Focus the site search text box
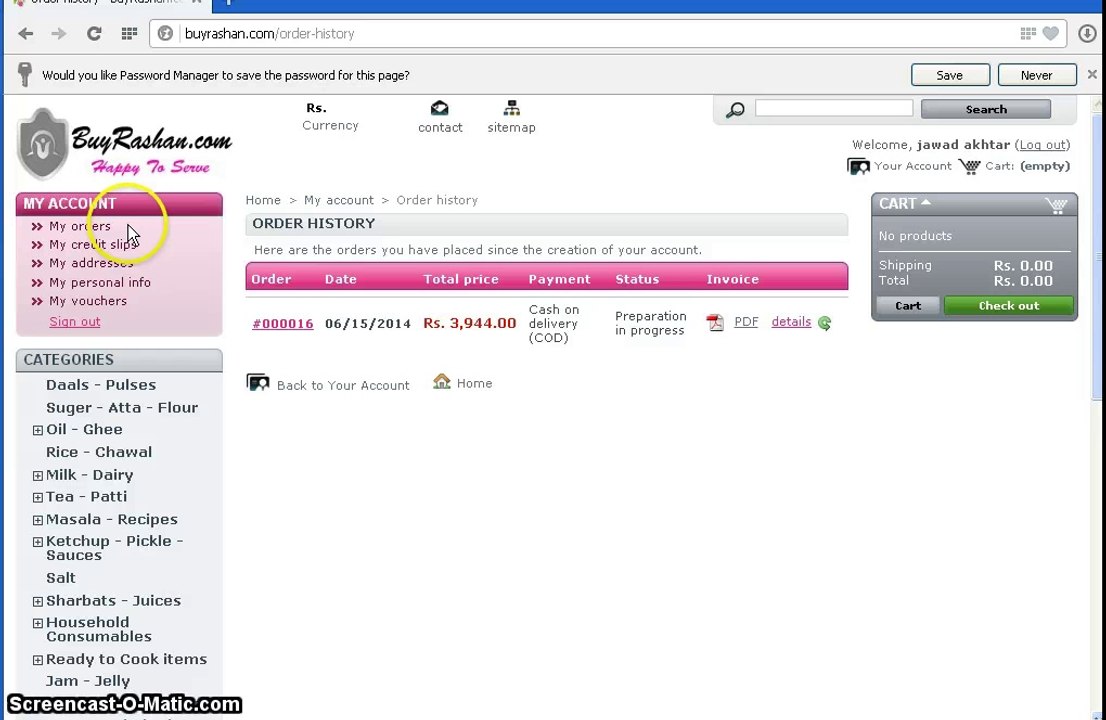Image resolution: width=1106 pixels, height=720 pixels. click(x=834, y=108)
